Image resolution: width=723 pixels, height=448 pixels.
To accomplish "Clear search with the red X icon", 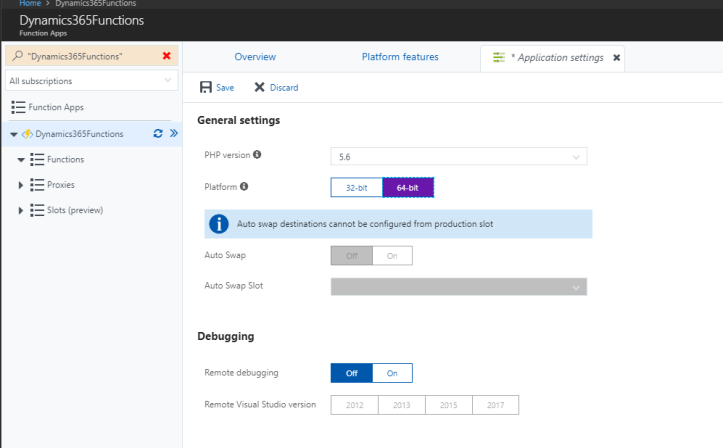I will click(x=166, y=56).
